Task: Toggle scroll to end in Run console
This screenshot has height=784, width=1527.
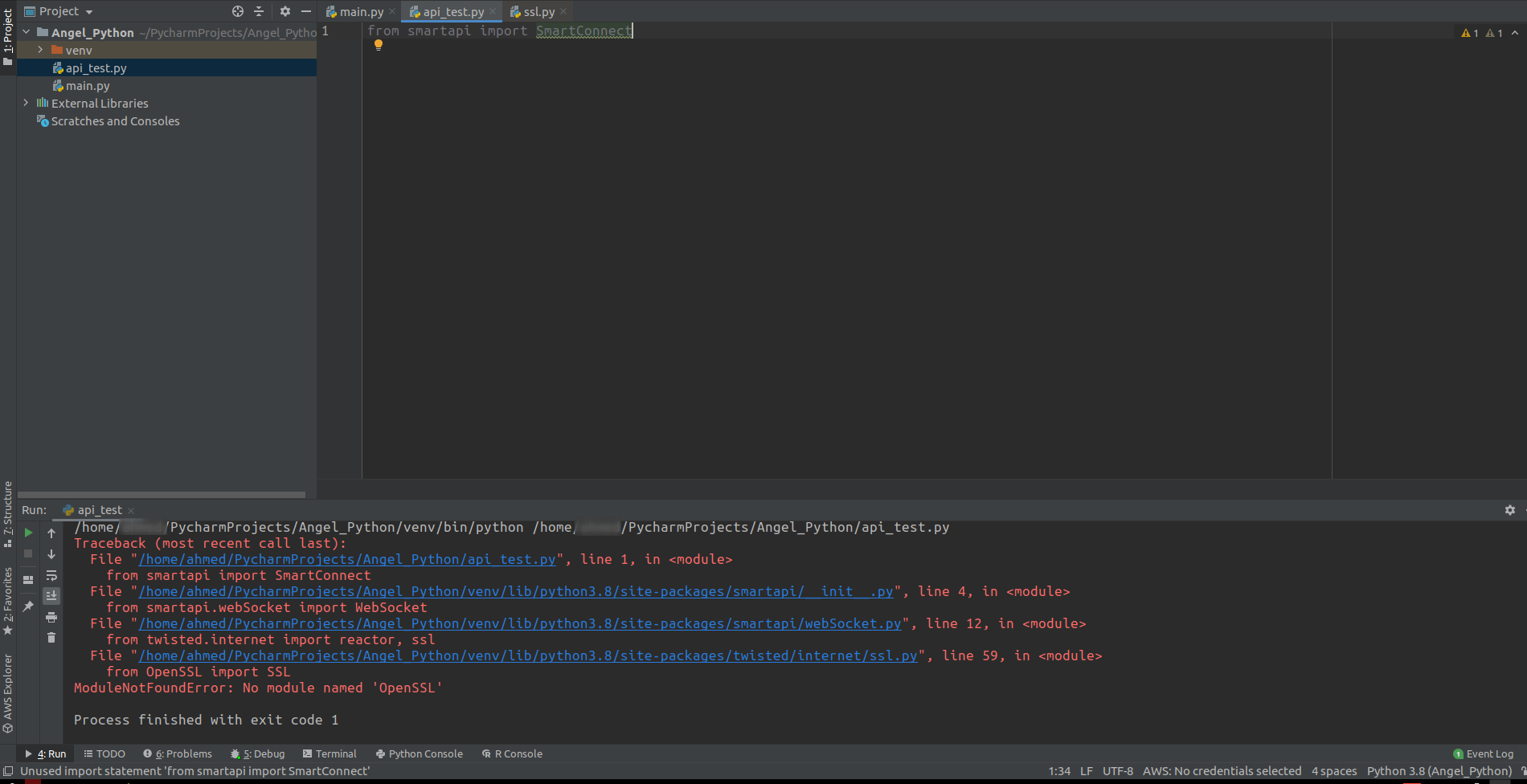Action: (x=51, y=596)
